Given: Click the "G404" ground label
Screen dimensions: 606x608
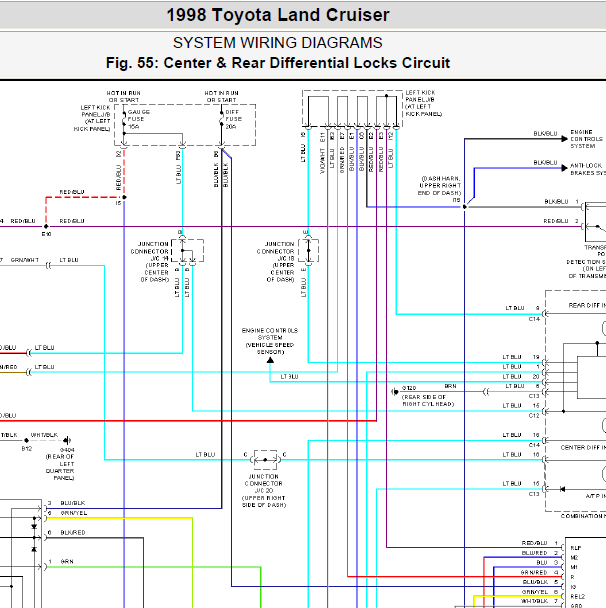Looking at the screenshot, I should point(67,450).
